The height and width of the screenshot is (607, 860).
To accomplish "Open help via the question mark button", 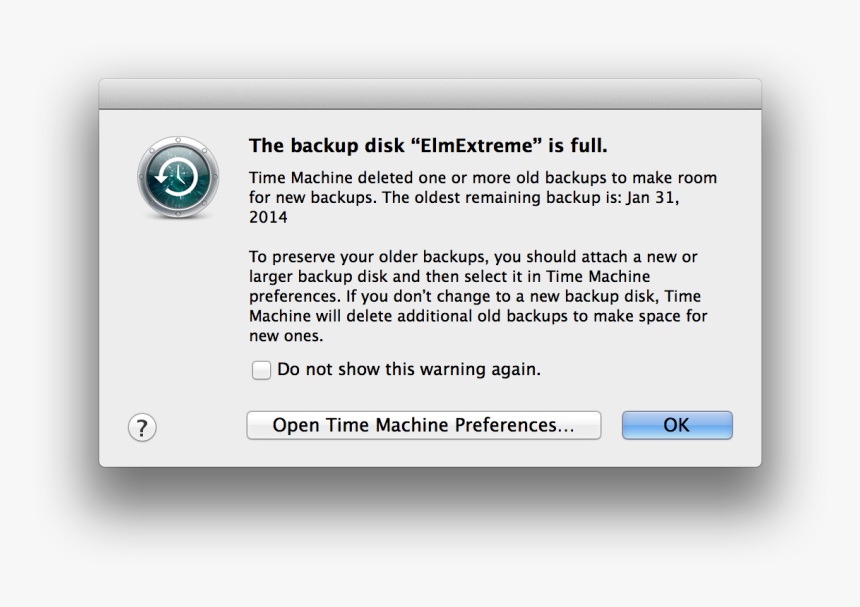I will pos(142,427).
